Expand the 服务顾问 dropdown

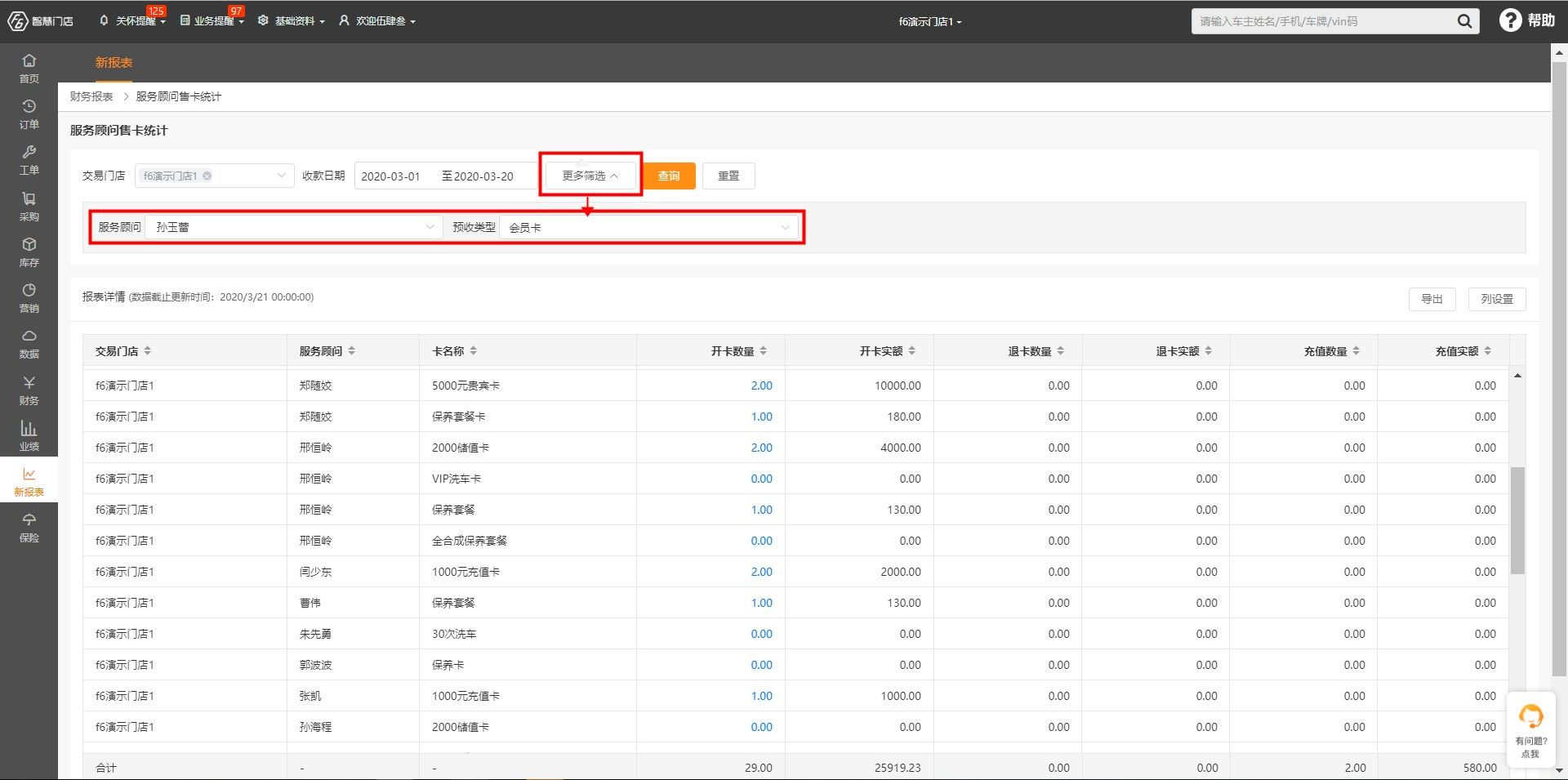430,227
